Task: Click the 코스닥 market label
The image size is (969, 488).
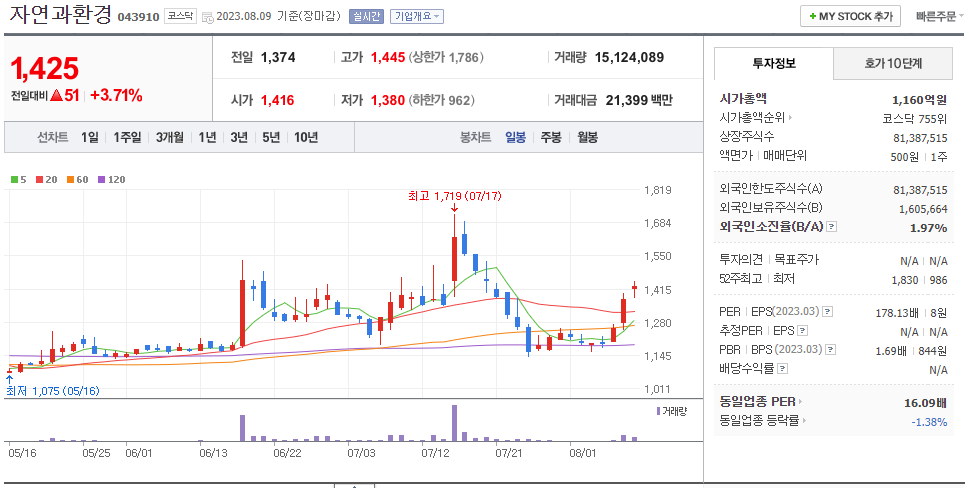Action: pos(180,17)
